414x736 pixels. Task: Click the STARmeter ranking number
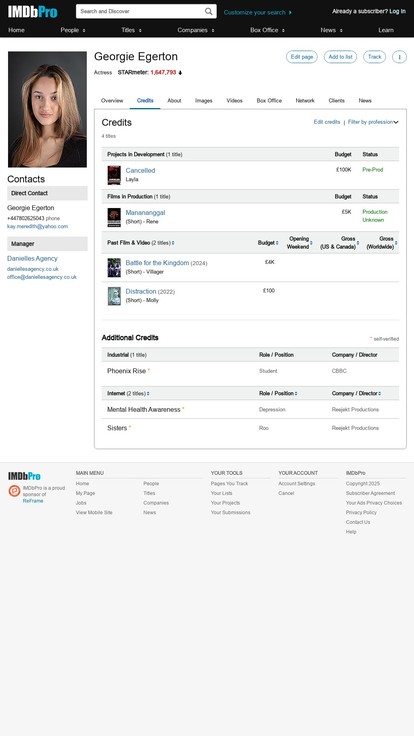point(163,73)
